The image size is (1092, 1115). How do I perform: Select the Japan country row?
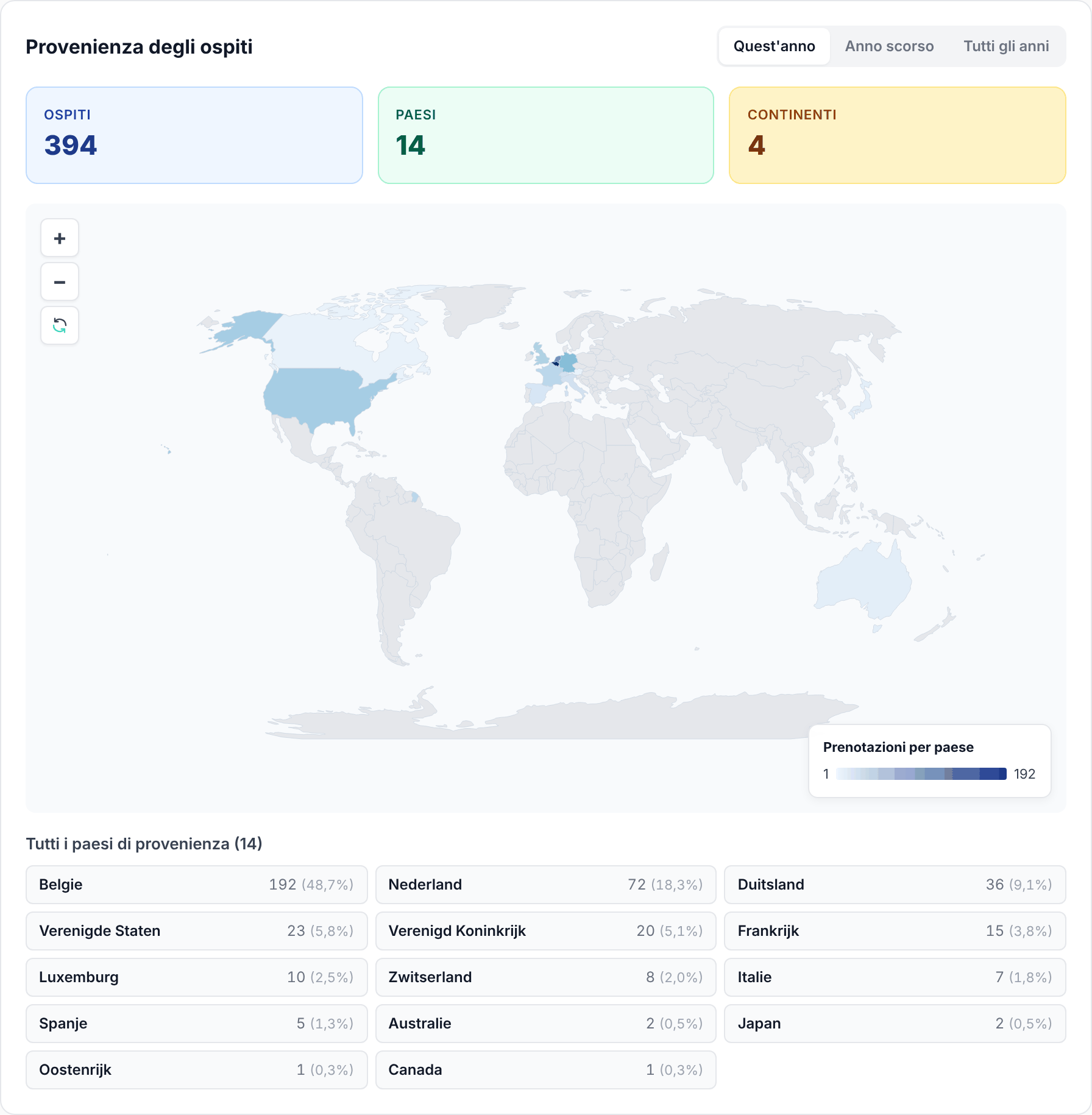(895, 1024)
